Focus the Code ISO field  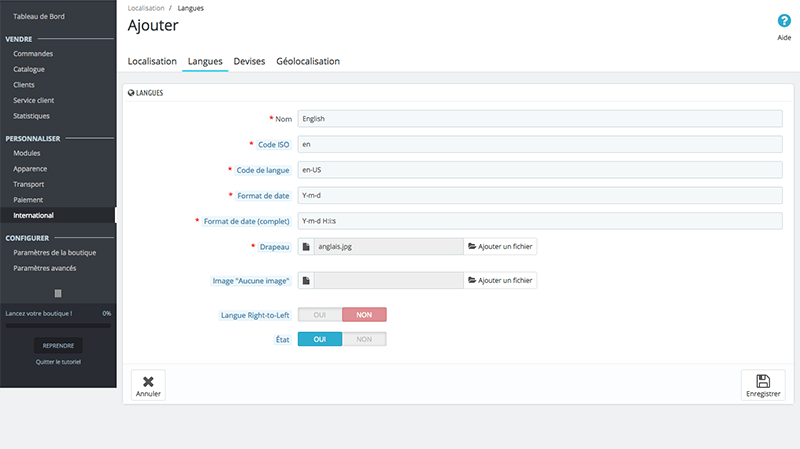click(x=540, y=144)
